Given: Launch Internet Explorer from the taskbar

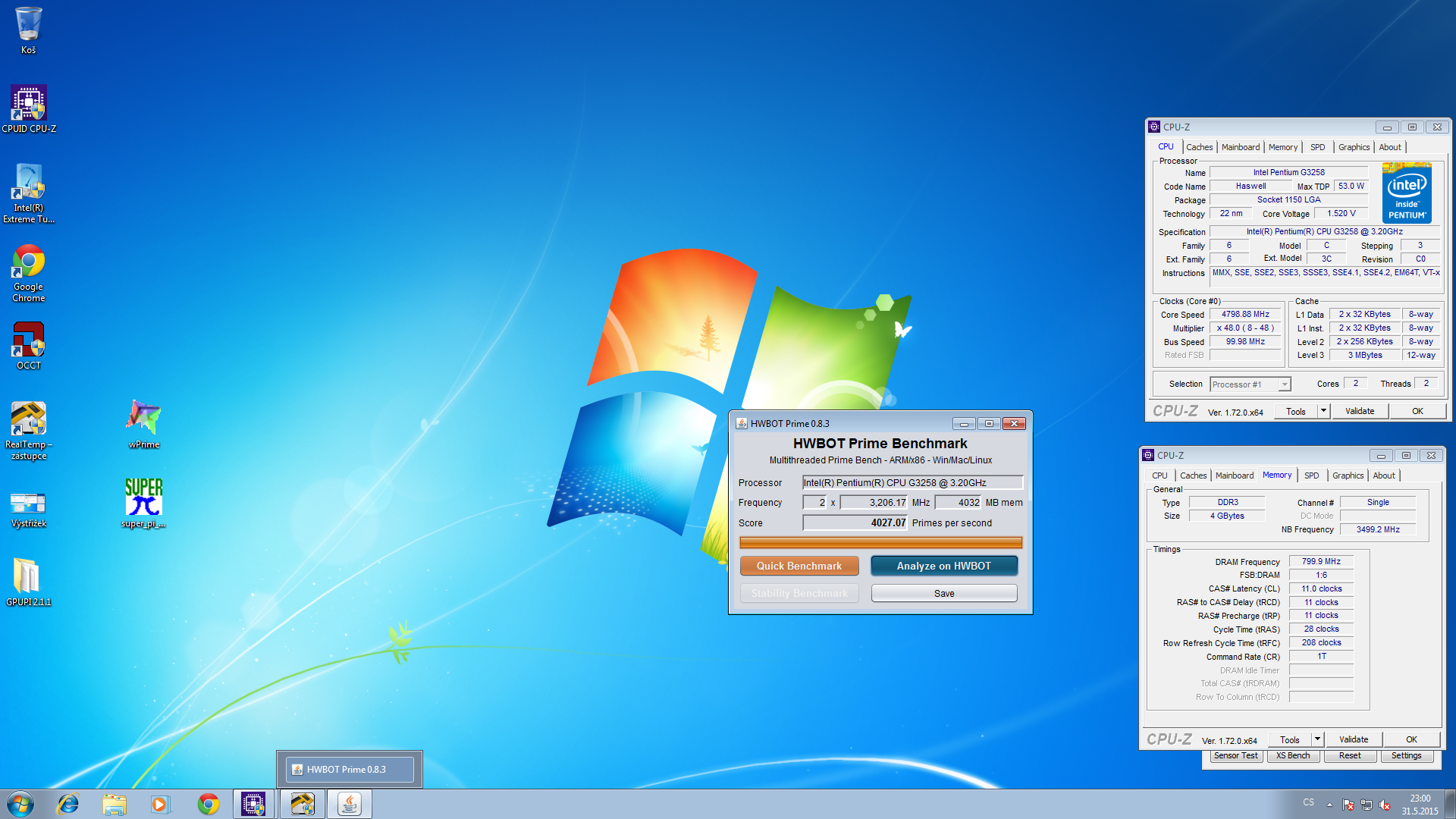Looking at the screenshot, I should (x=68, y=804).
